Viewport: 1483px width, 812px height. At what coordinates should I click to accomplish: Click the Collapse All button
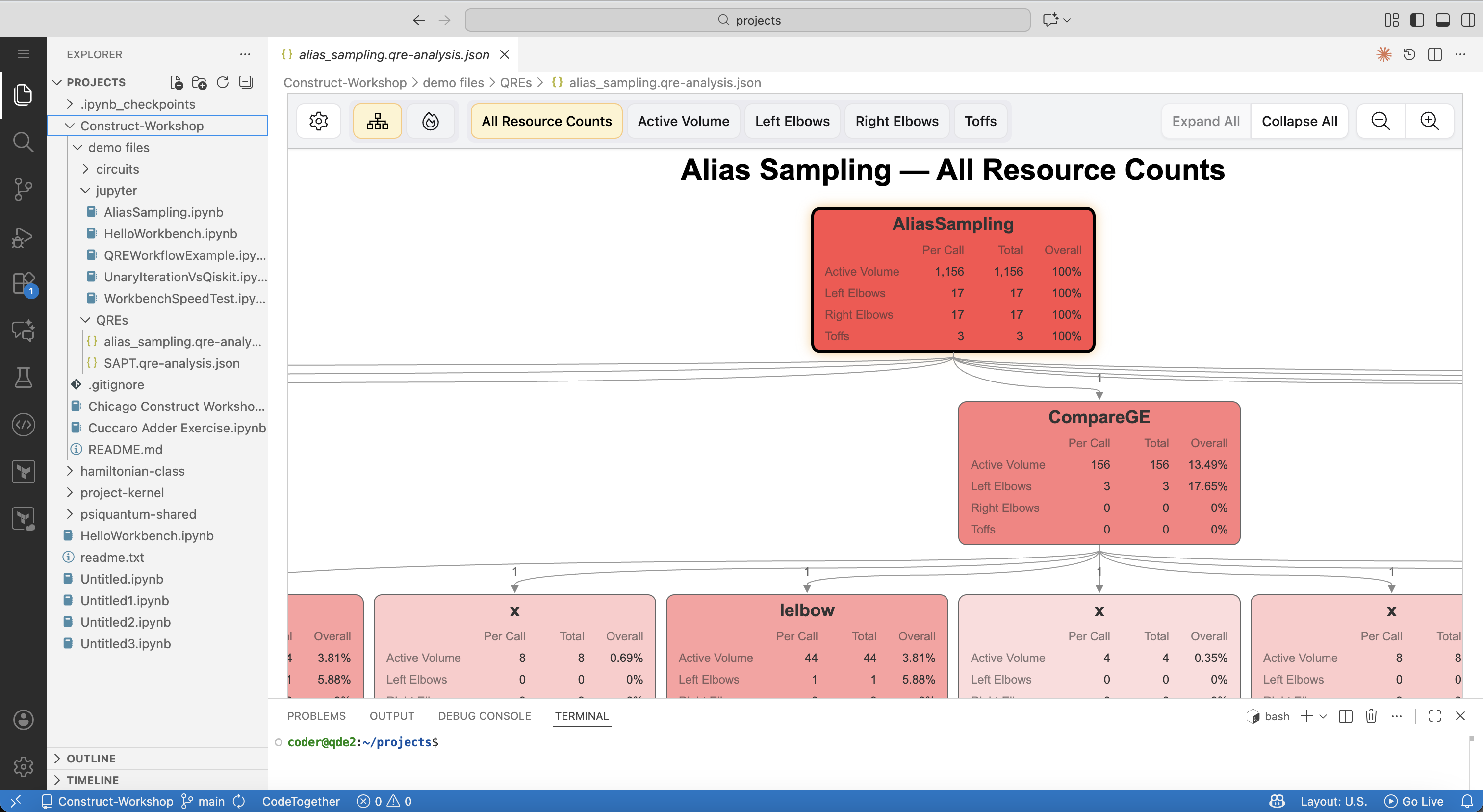tap(1300, 122)
